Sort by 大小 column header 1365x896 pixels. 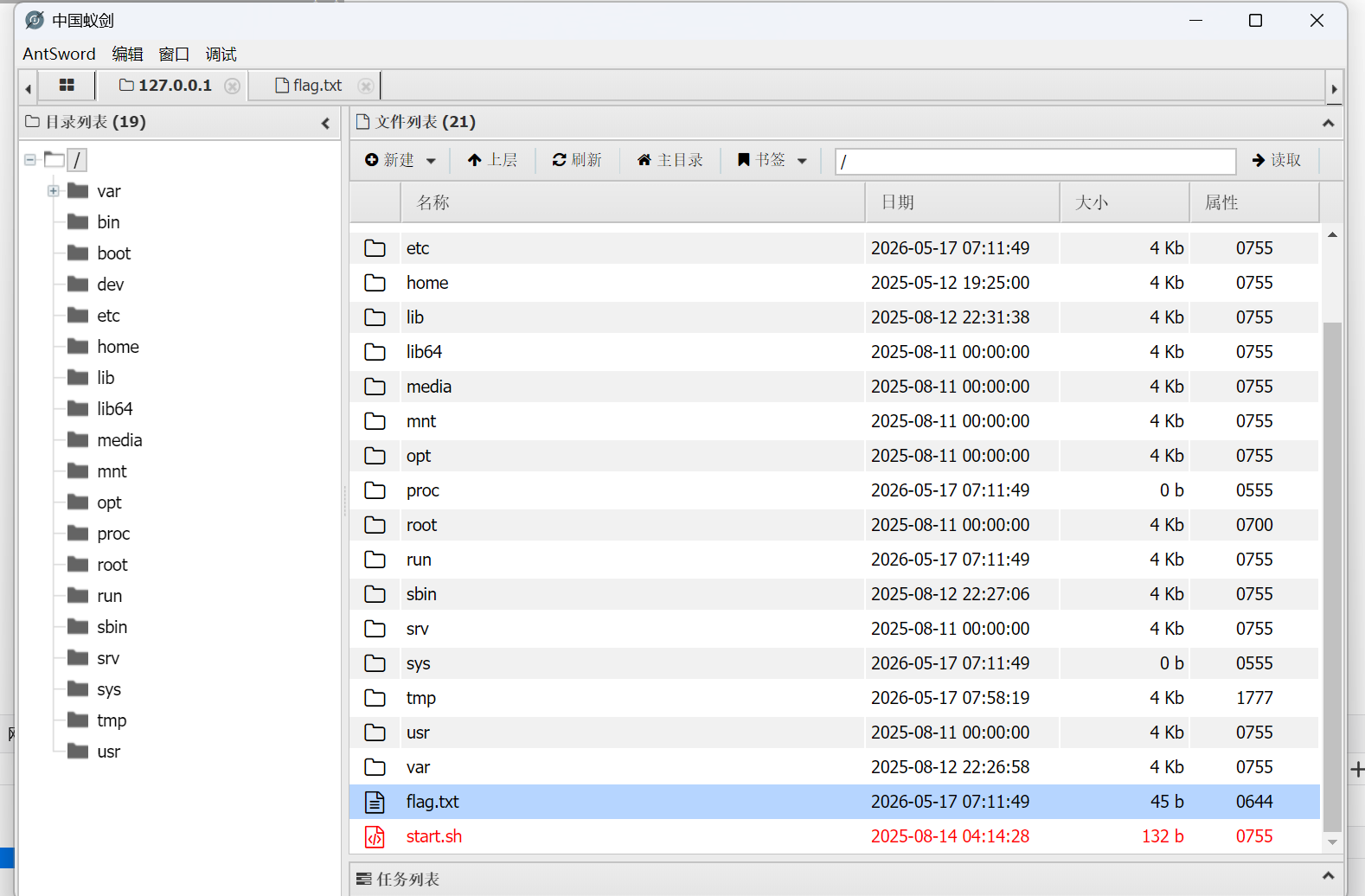click(1125, 202)
